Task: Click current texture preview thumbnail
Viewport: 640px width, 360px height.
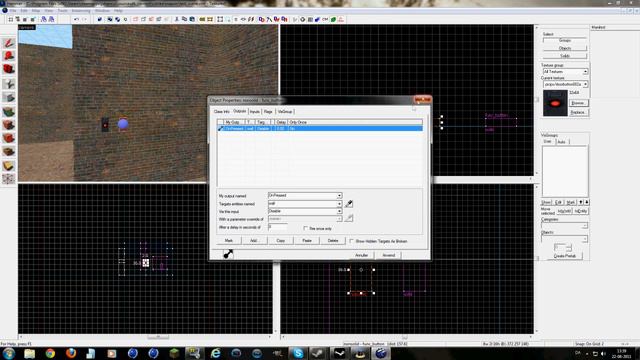Action: 555,103
